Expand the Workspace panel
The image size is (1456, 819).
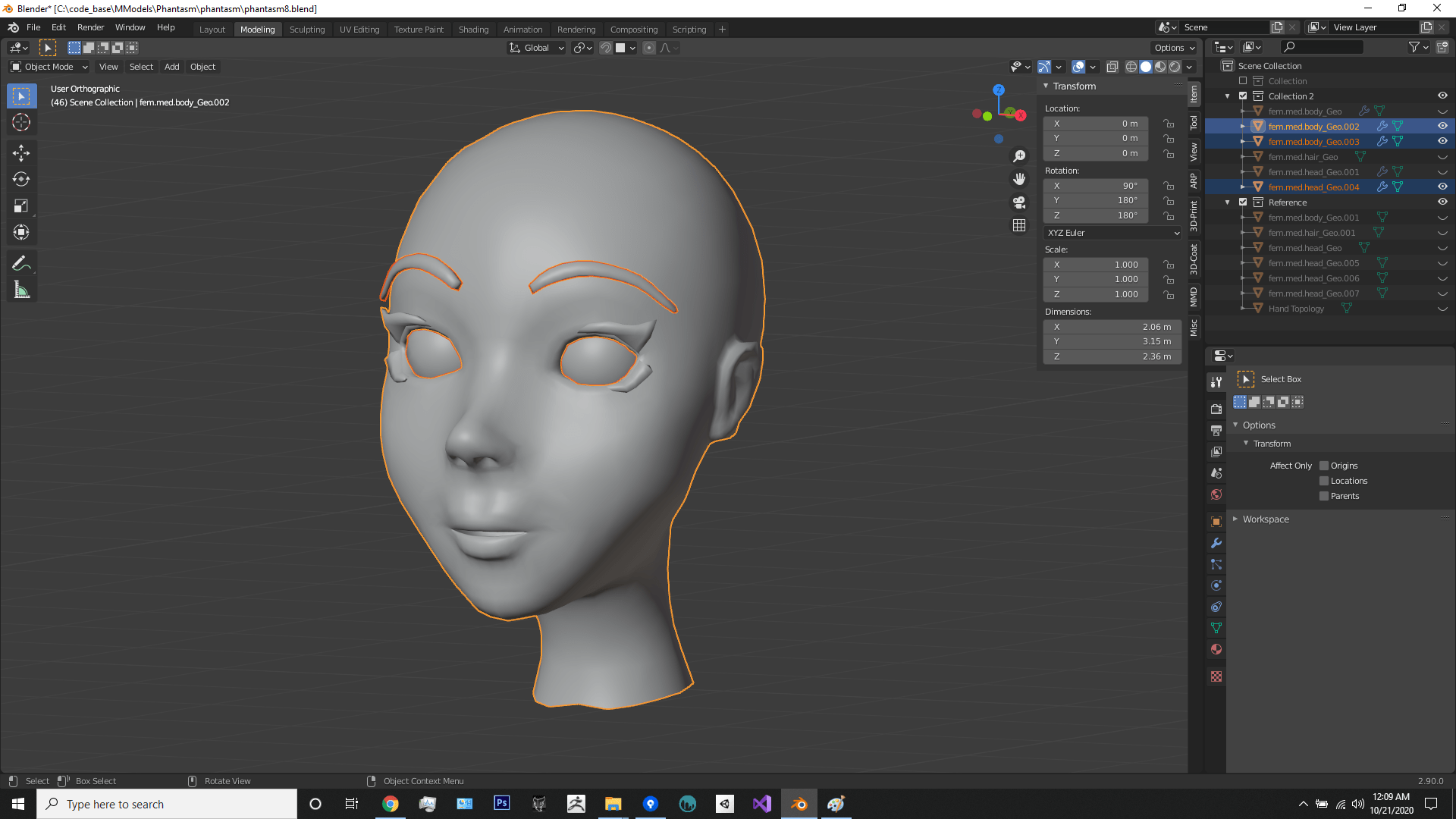1265,519
